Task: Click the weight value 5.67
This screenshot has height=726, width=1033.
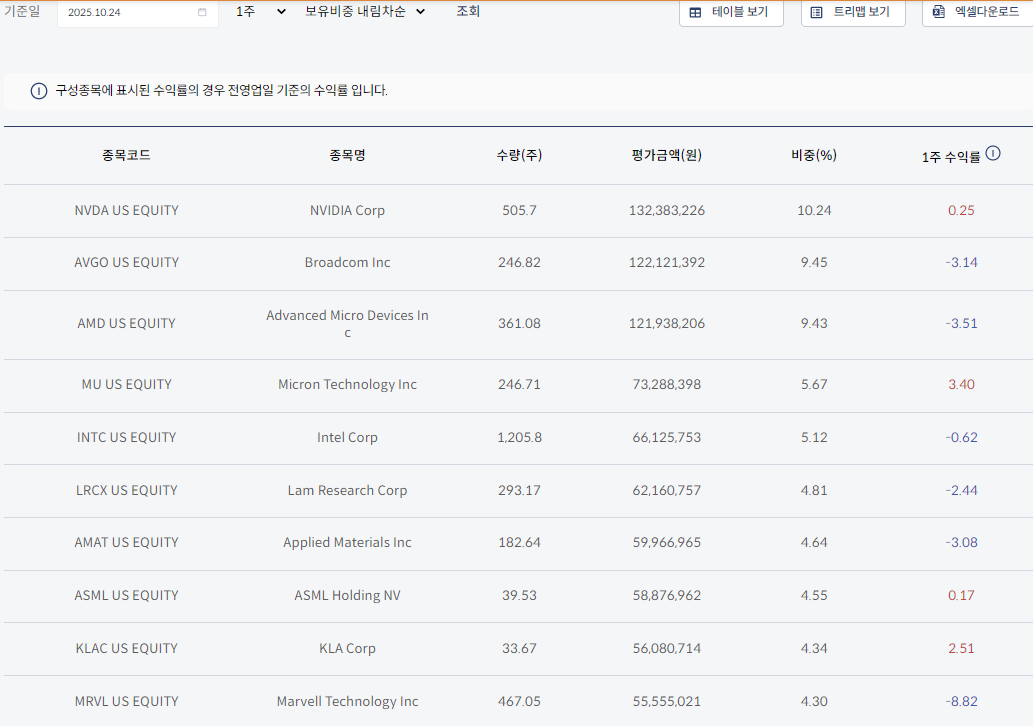Action: tap(814, 385)
